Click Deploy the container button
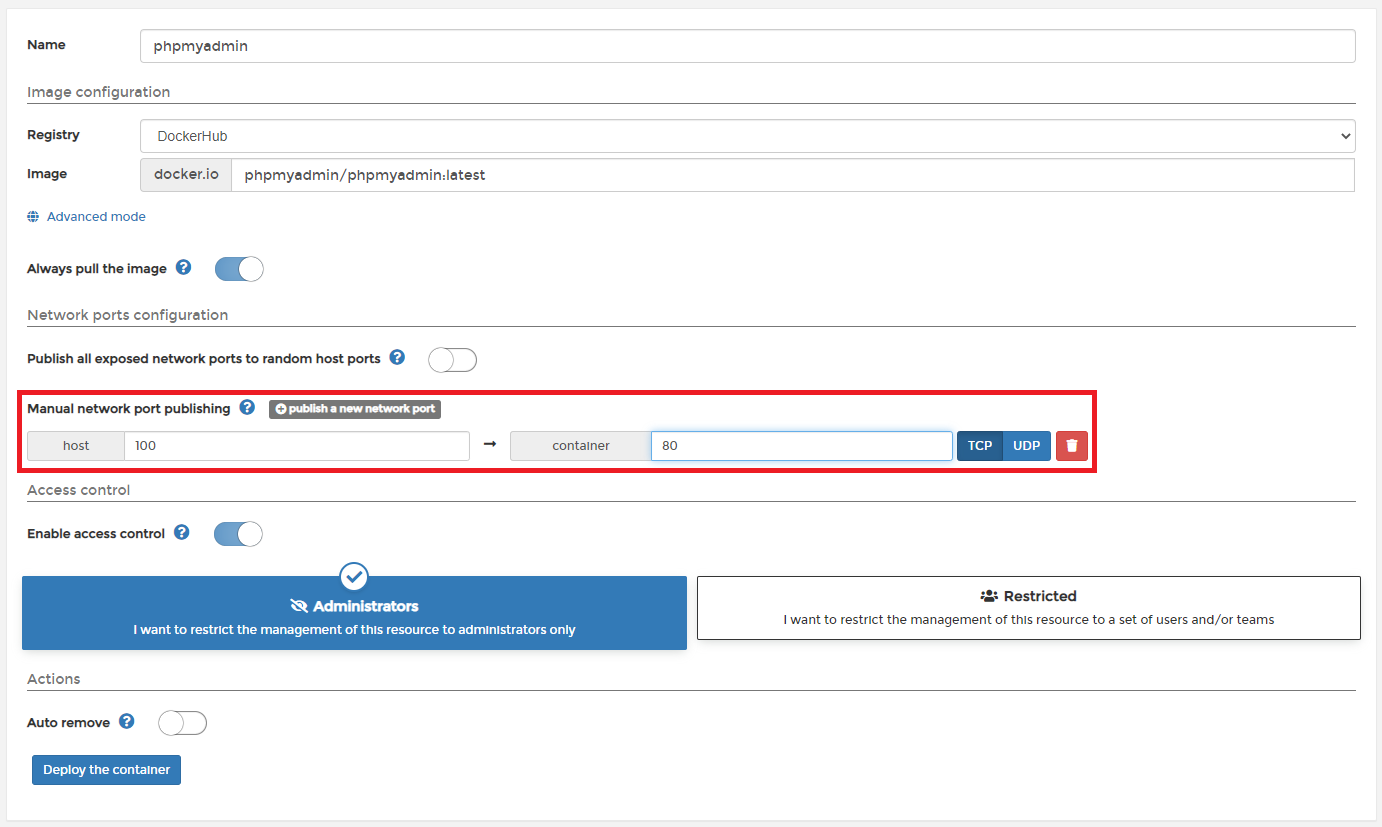1382x827 pixels. coord(106,770)
